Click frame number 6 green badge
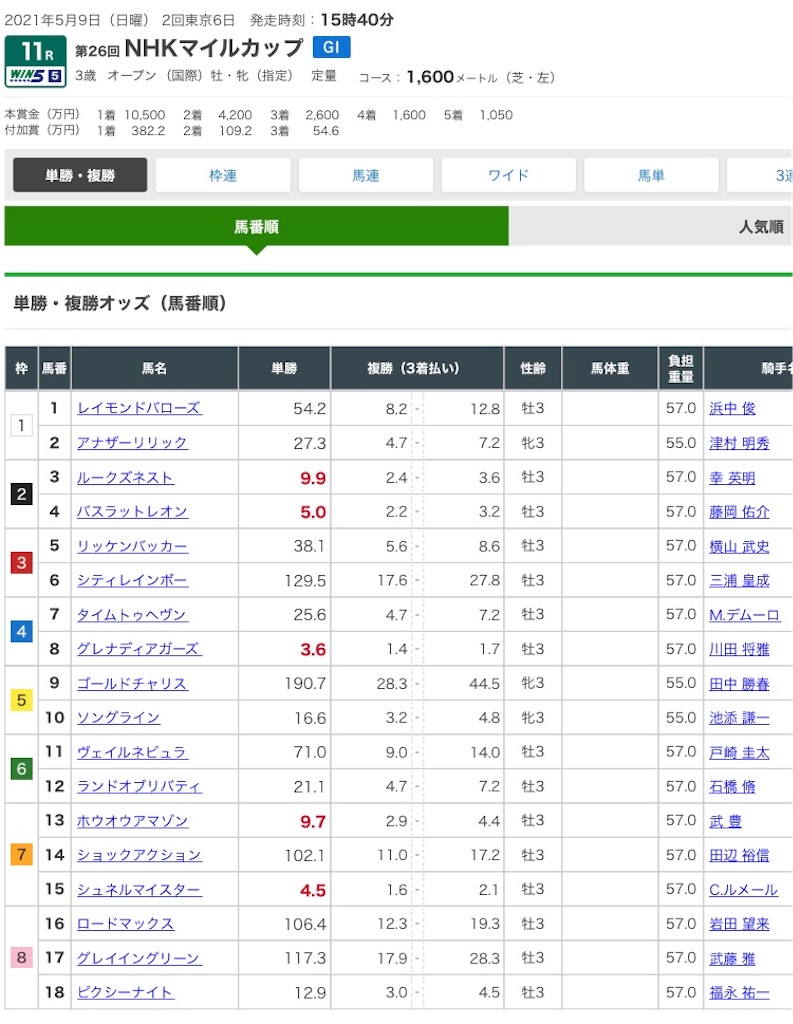 [x=22, y=769]
